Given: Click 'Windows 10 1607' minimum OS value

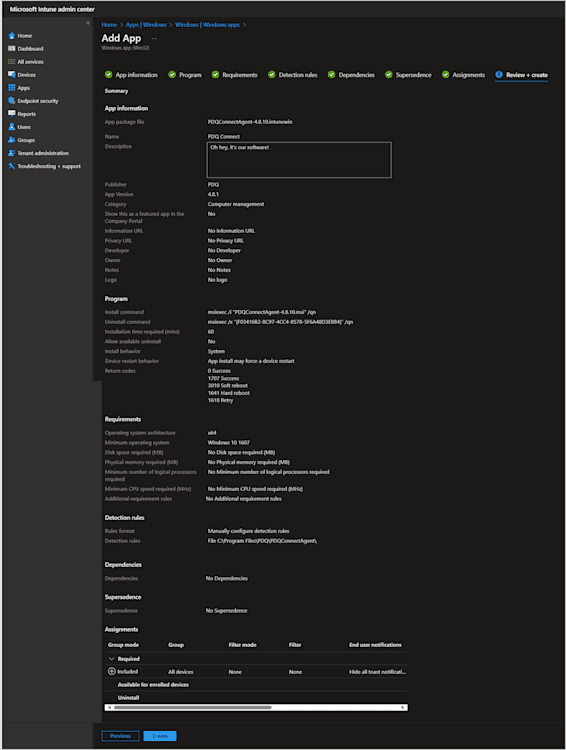Looking at the screenshot, I should [229, 442].
